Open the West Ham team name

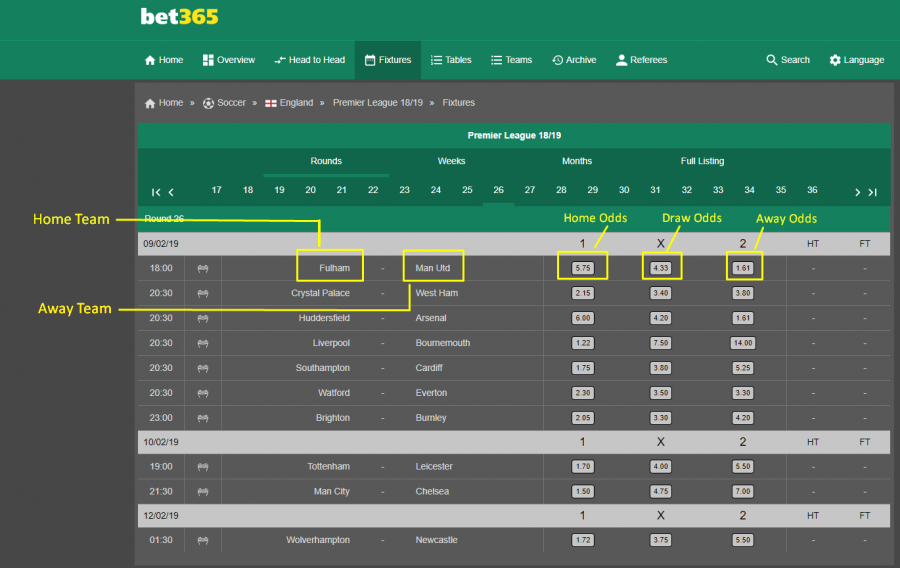(437, 293)
